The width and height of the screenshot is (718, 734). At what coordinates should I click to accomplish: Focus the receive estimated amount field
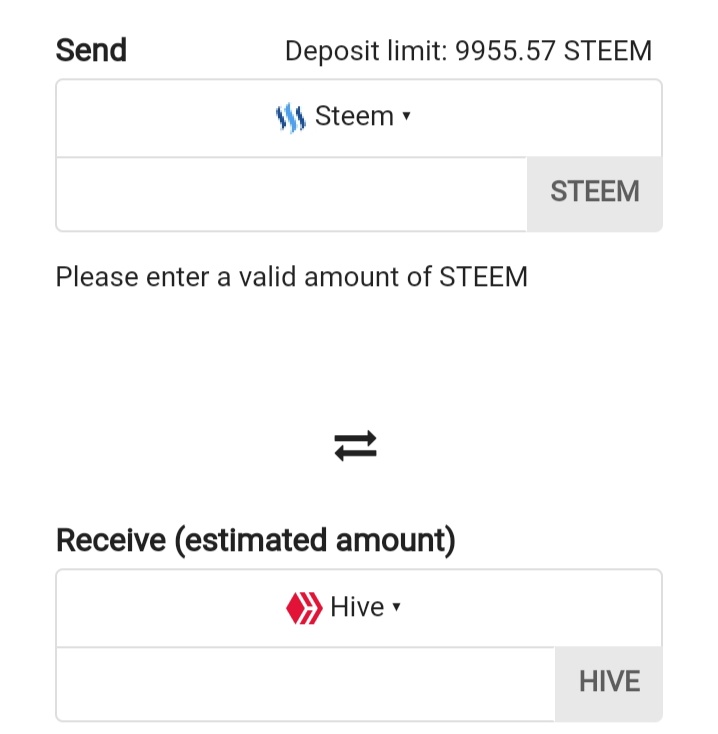(306, 684)
